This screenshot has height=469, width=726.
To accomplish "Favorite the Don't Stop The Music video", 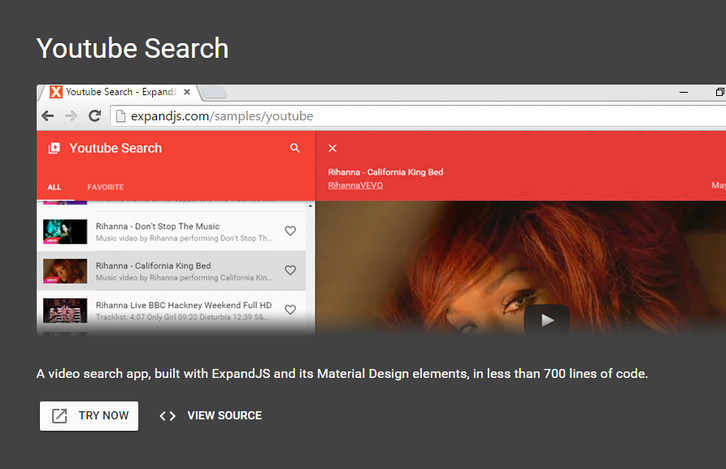I will click(290, 231).
